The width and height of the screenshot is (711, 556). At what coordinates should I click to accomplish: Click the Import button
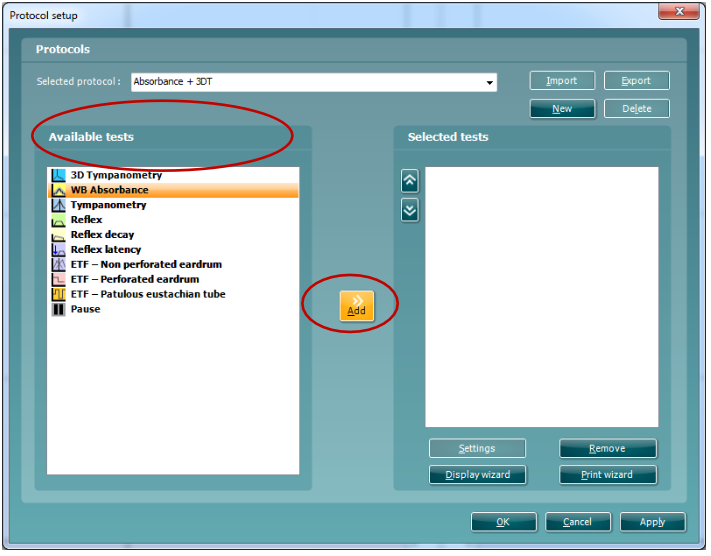click(x=562, y=81)
